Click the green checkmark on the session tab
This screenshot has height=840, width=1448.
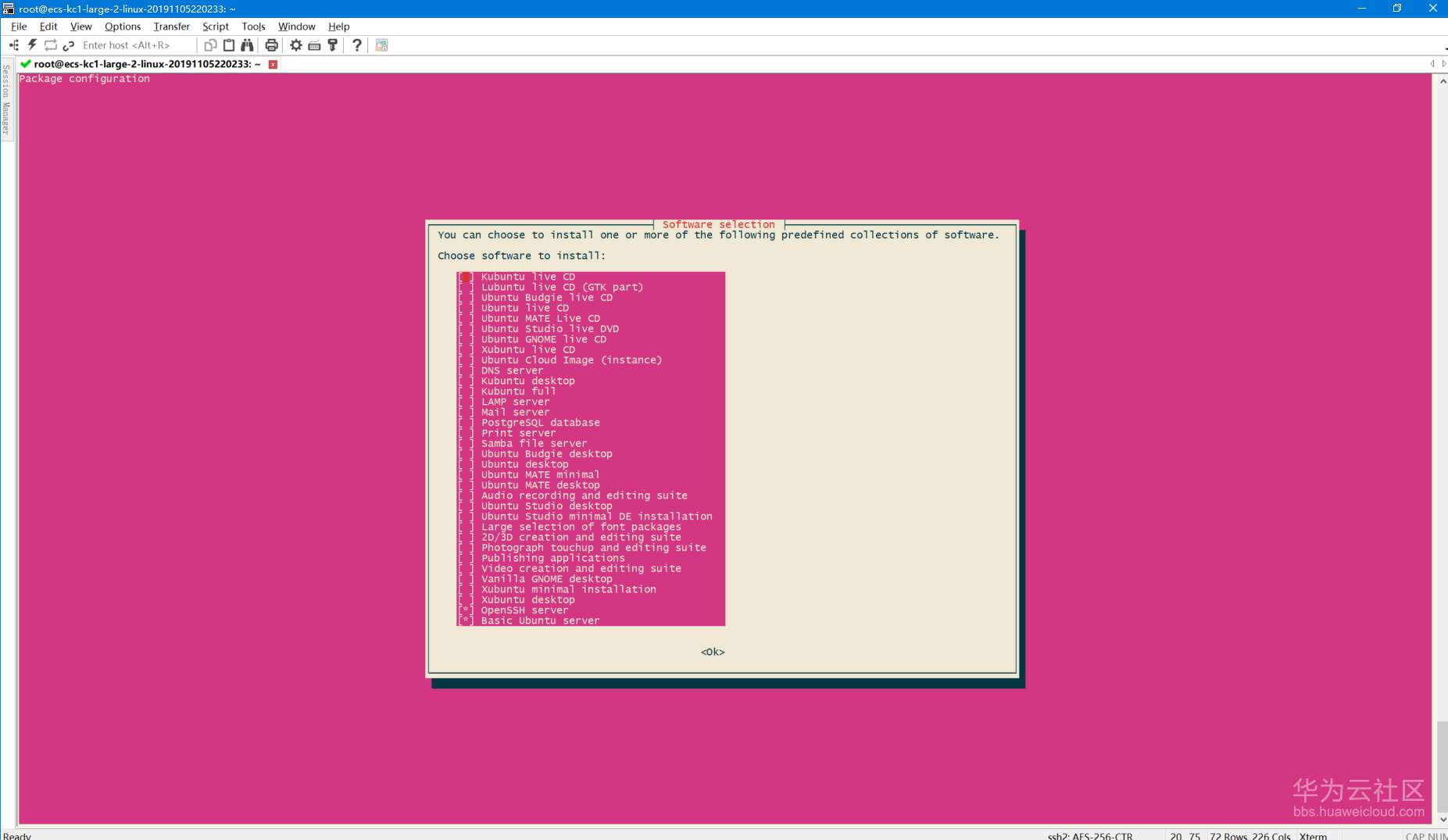tap(26, 64)
